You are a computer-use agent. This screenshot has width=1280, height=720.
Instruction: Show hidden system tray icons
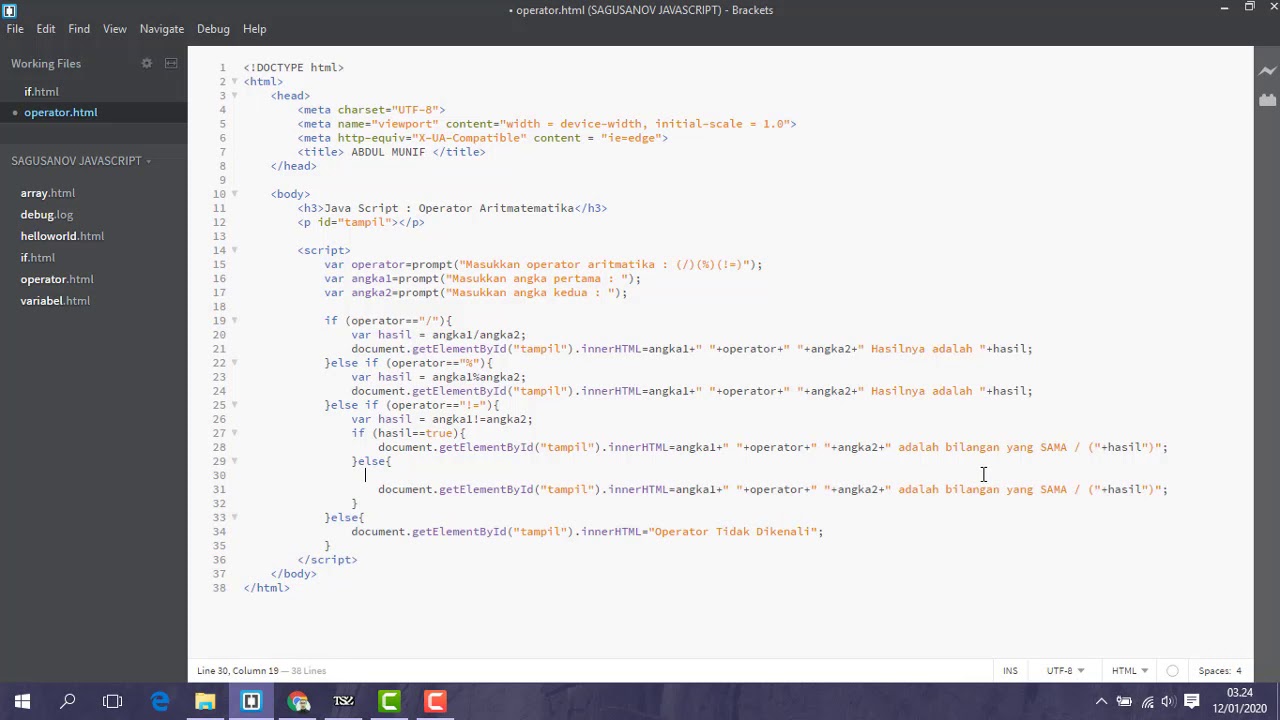click(1101, 702)
